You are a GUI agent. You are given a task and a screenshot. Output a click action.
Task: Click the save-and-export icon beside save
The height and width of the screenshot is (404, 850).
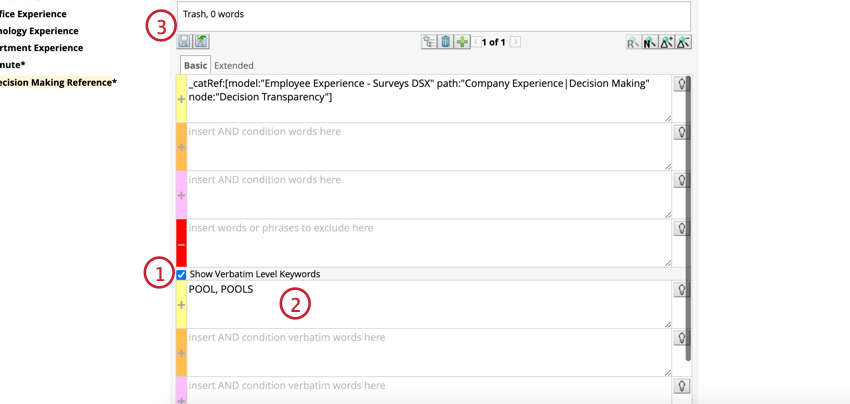(201, 42)
